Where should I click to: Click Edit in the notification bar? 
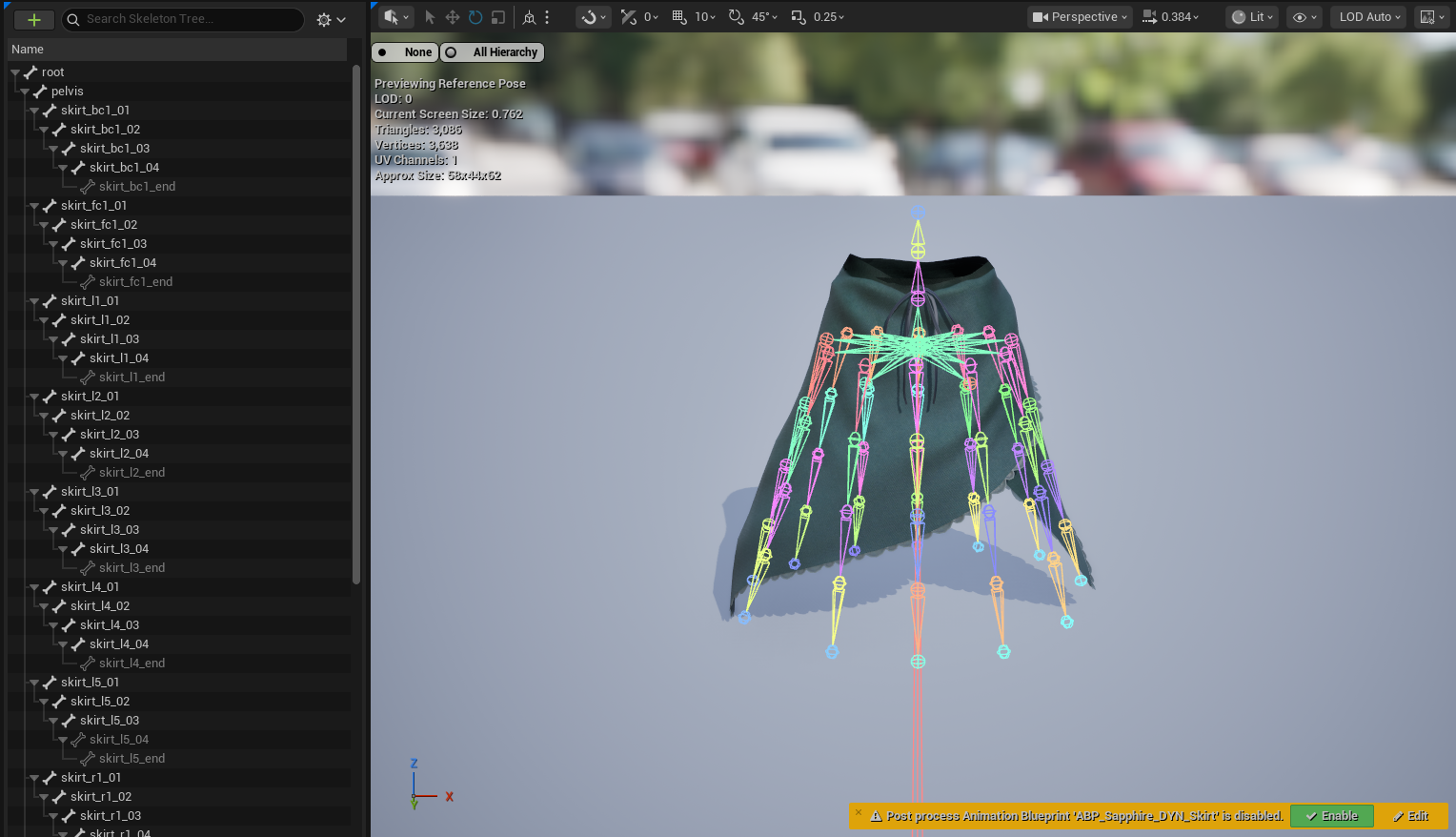(x=1410, y=816)
